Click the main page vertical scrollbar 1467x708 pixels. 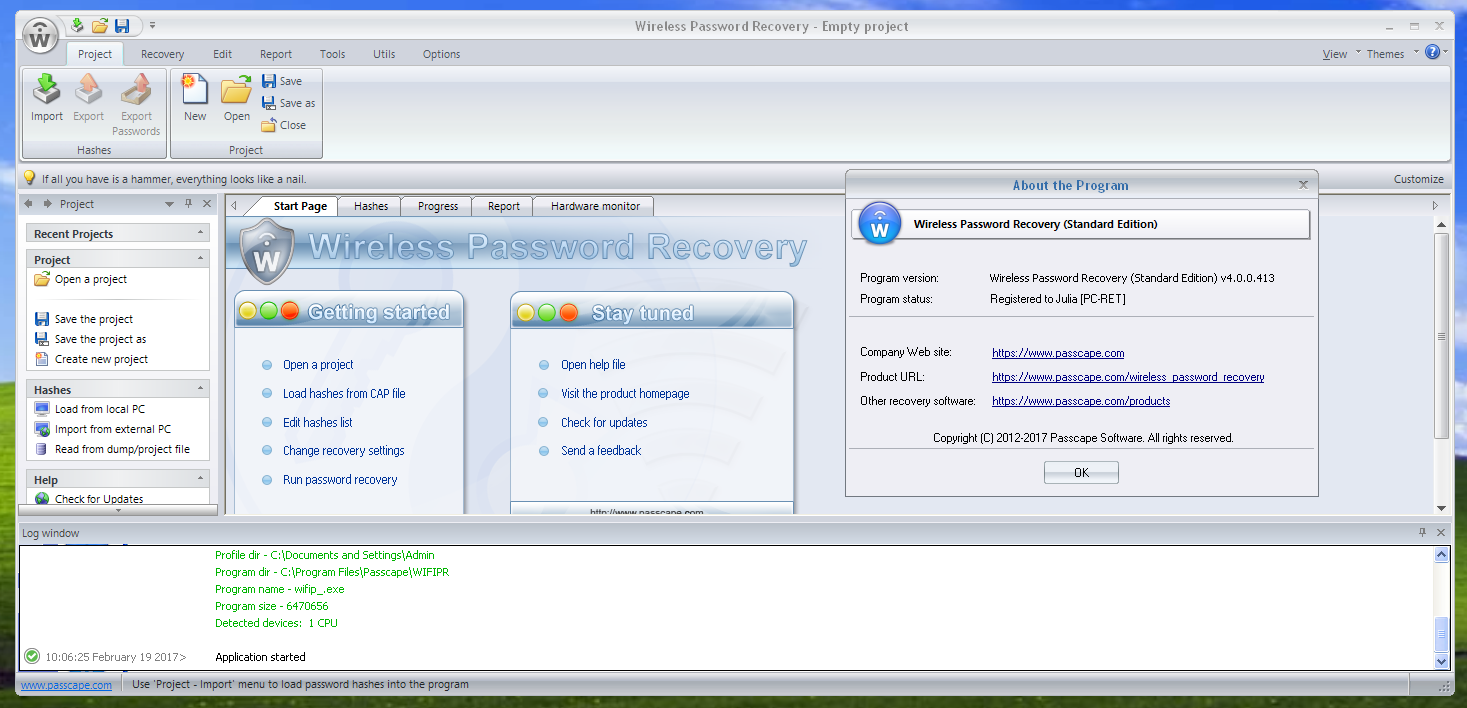1441,336
